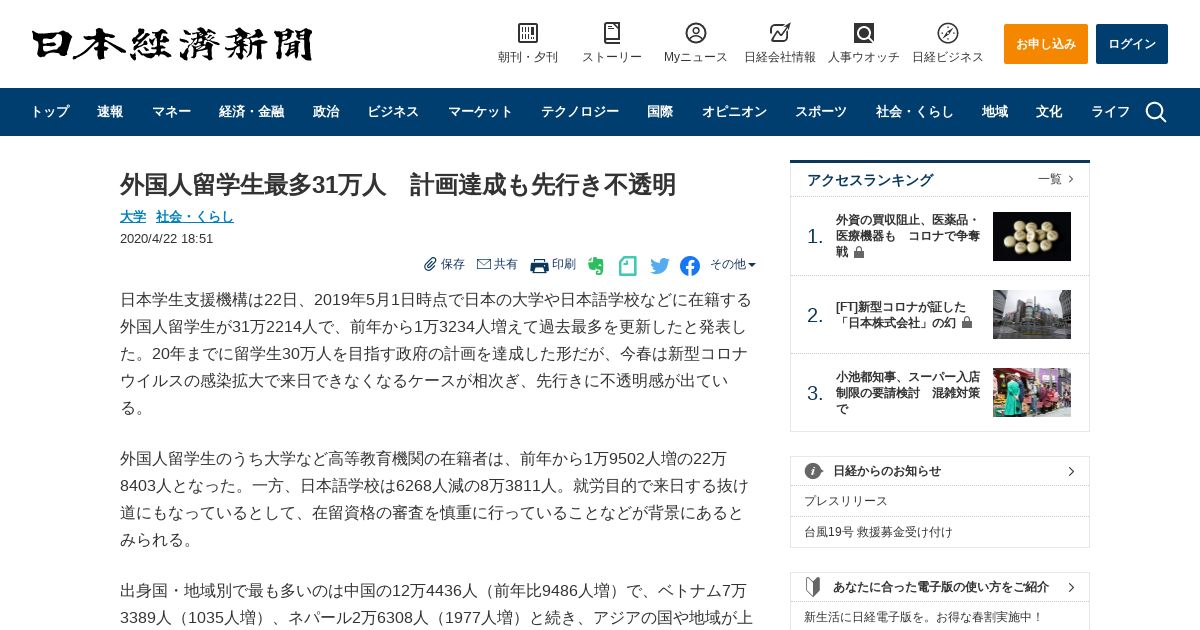Click the 印刷 printer icon

coord(539,265)
